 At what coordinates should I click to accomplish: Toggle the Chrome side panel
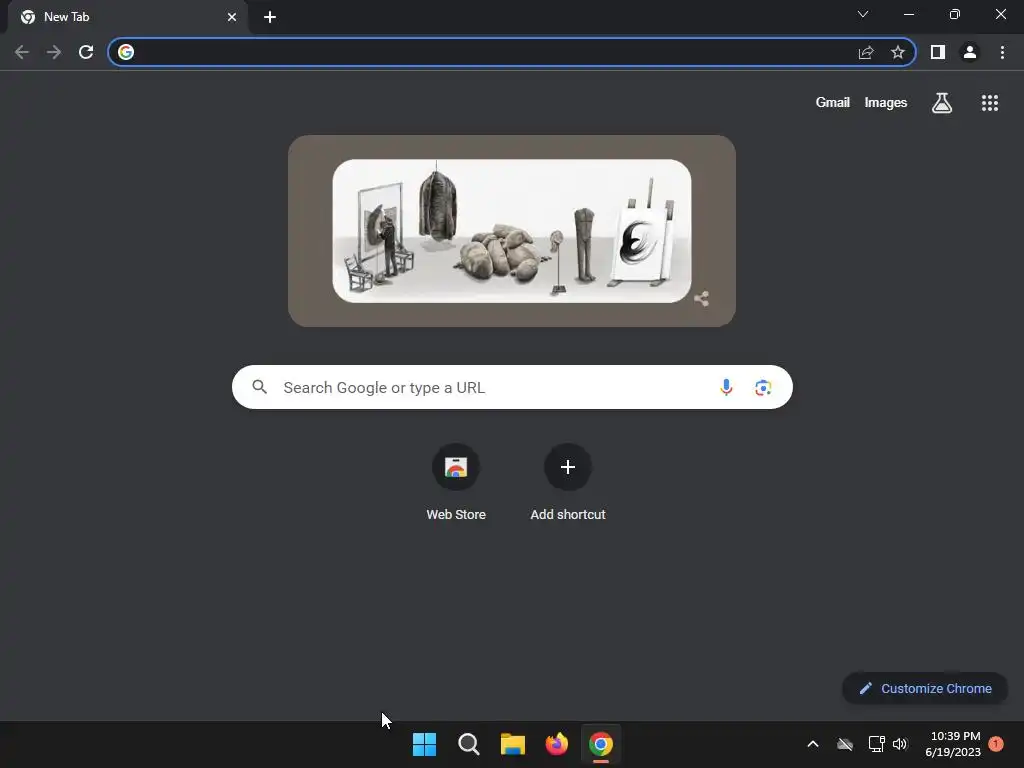click(938, 52)
